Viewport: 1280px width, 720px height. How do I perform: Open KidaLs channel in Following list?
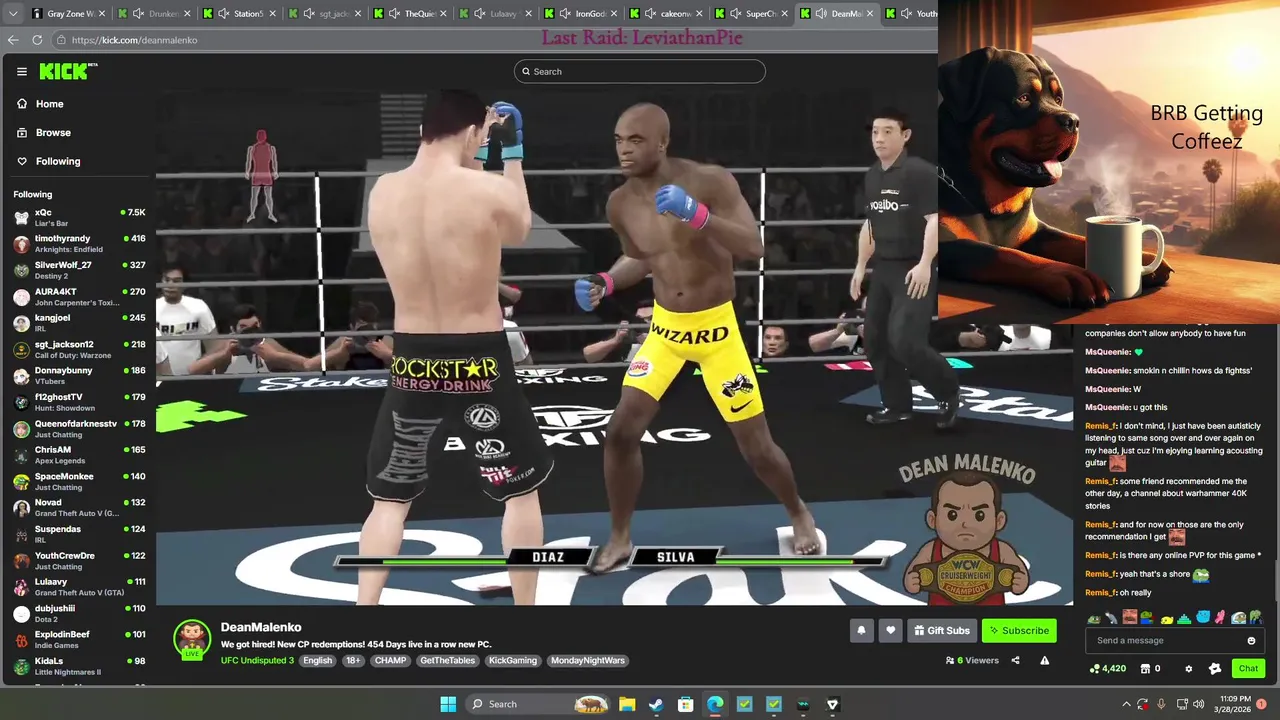(x=78, y=666)
